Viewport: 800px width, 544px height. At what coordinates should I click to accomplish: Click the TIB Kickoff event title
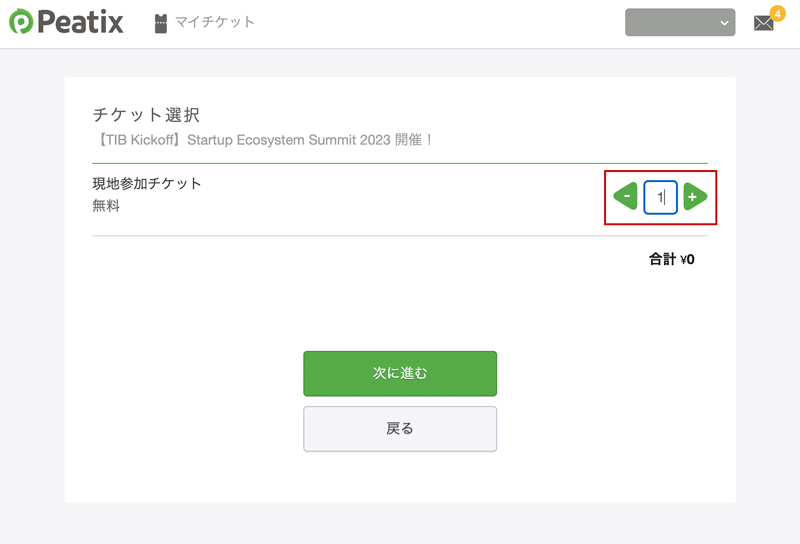click(263, 140)
